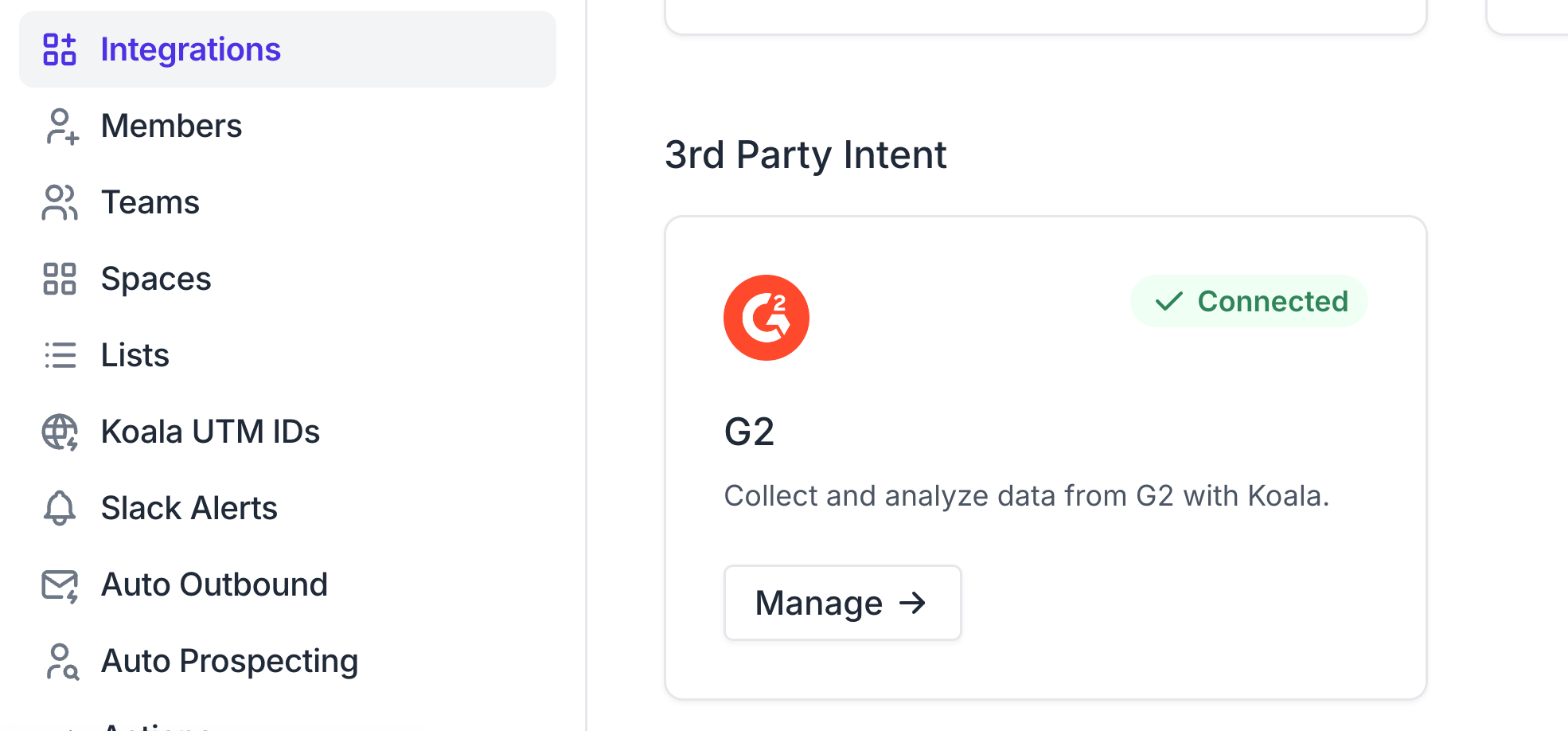Viewport: 1568px width, 731px height.
Task: Click the green Connected status badge
Action: pyautogui.click(x=1248, y=301)
